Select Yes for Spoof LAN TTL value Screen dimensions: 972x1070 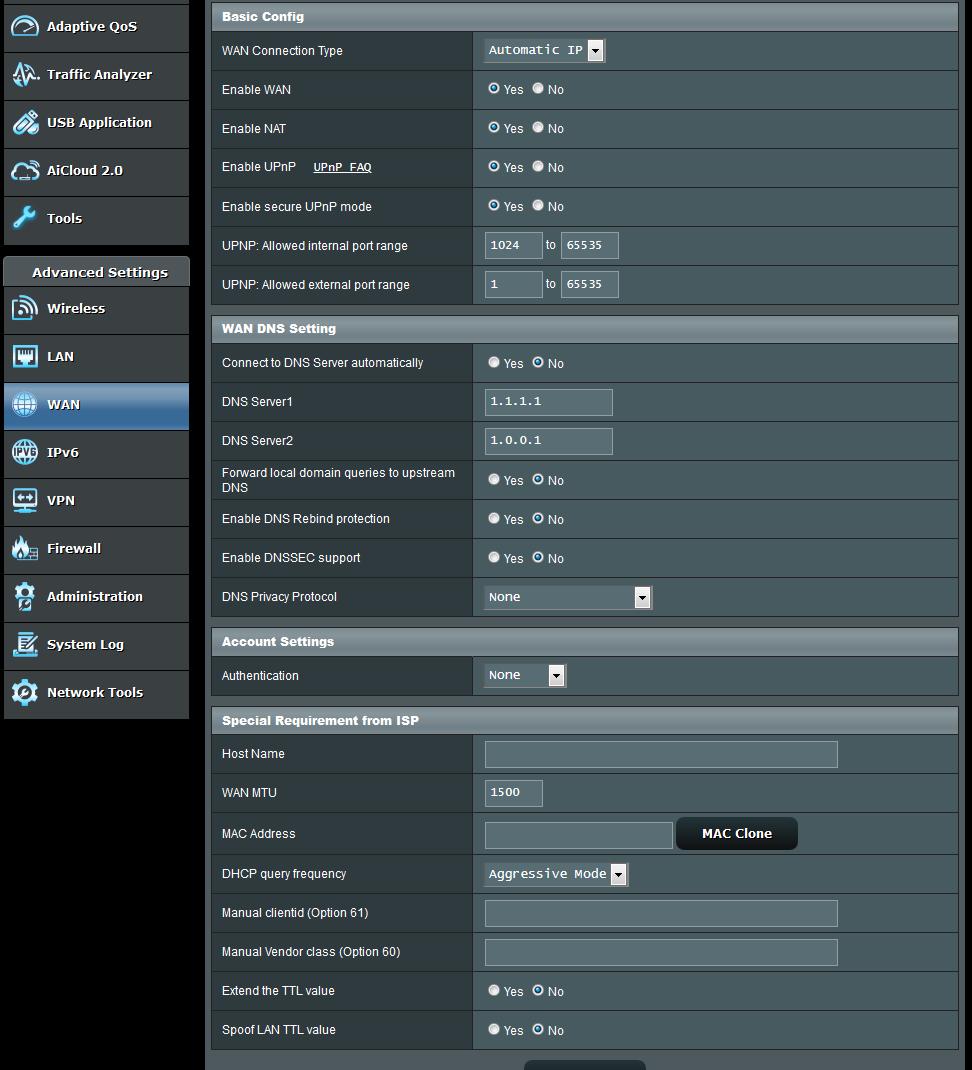(494, 1029)
